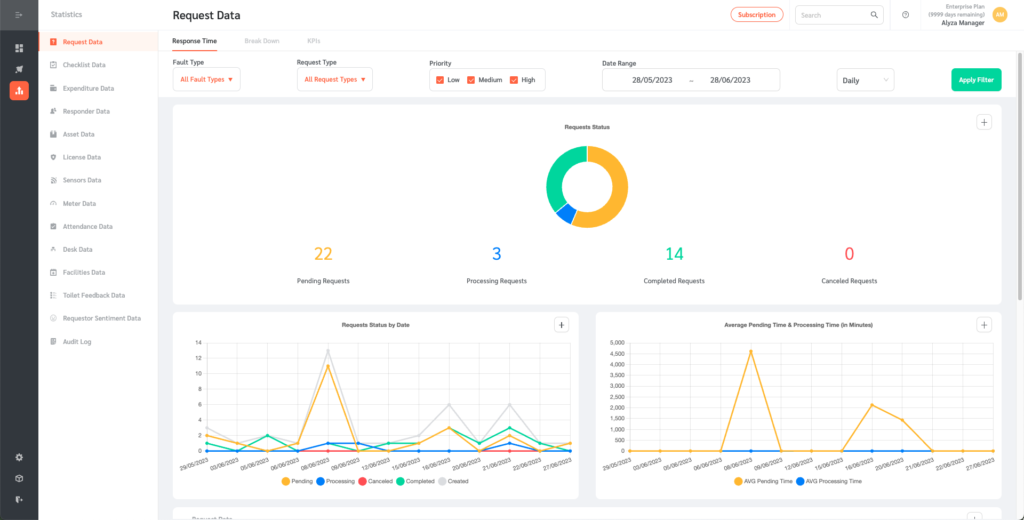Disable the High priority checkbox
This screenshot has width=1024, height=520.
coord(514,80)
